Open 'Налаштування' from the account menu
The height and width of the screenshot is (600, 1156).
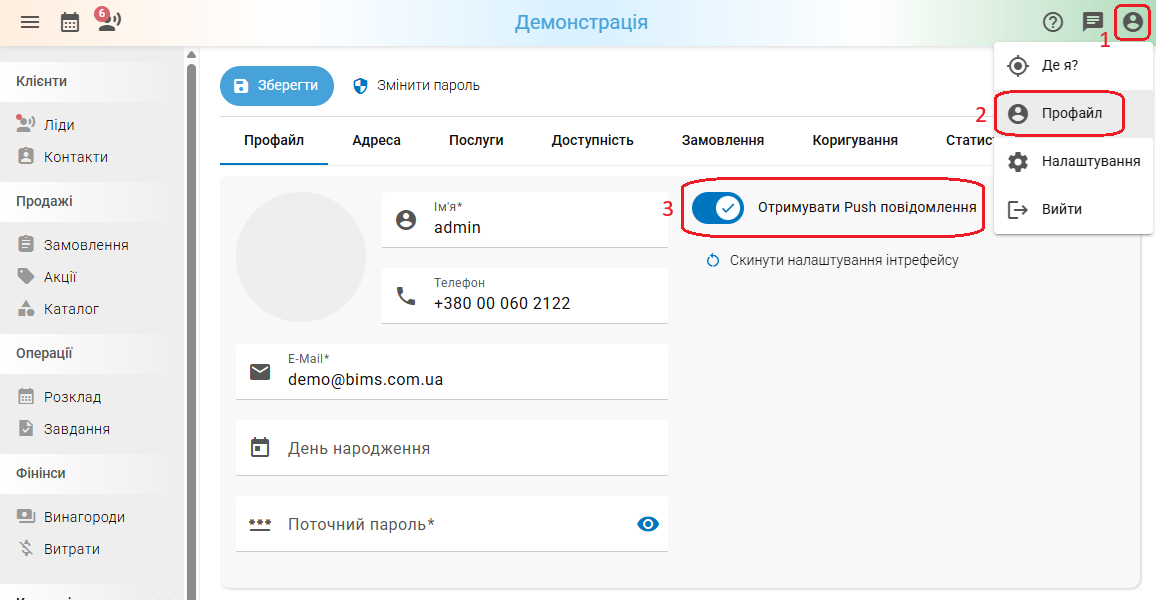[1073, 161]
